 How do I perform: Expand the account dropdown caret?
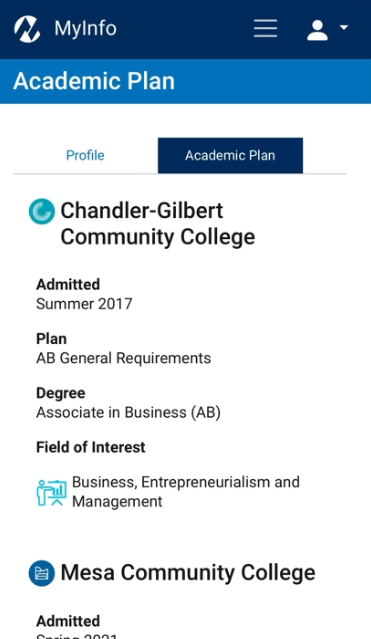344,27
